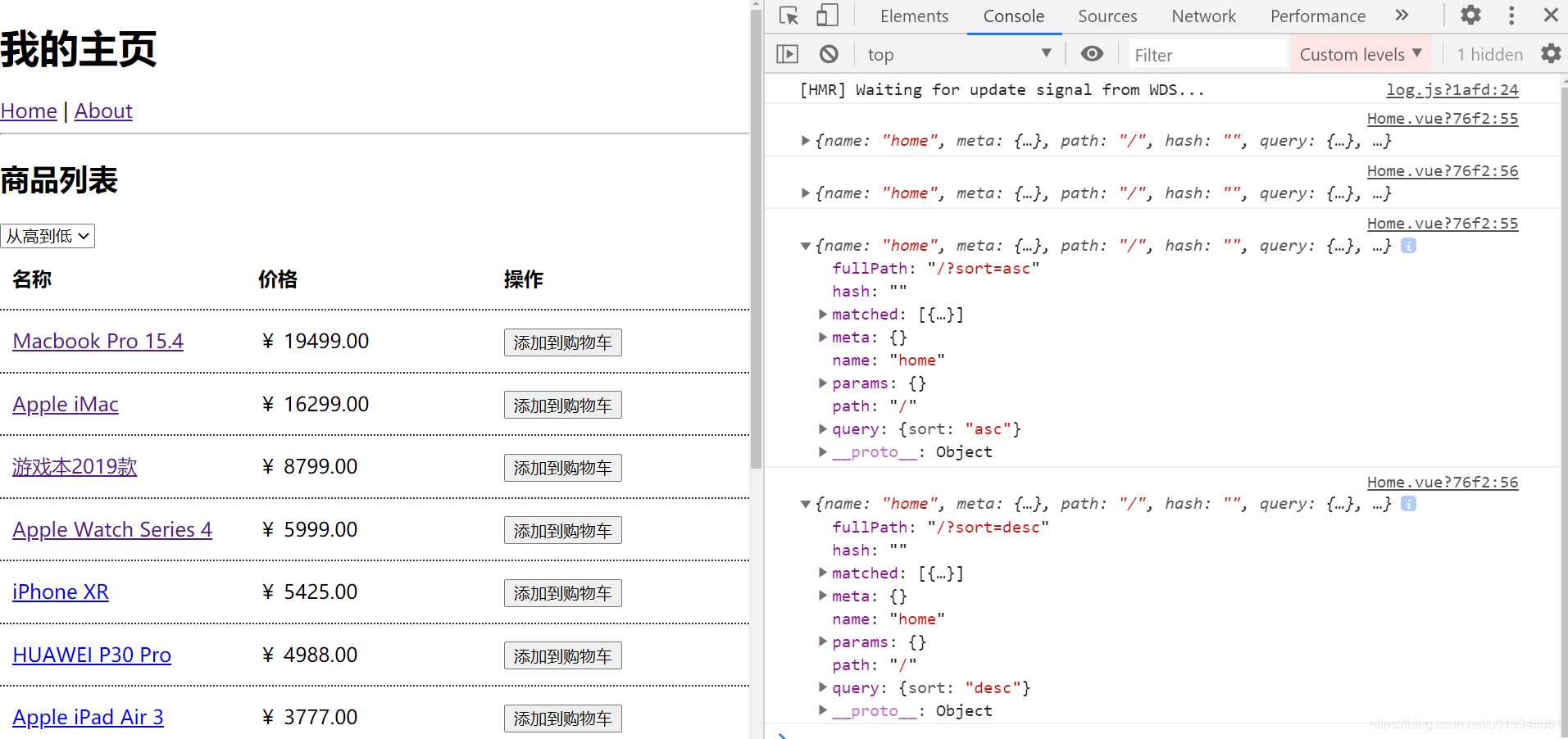This screenshot has height=739, width=1568.
Task: Expand meta in the sort=asc object
Action: pos(823,338)
